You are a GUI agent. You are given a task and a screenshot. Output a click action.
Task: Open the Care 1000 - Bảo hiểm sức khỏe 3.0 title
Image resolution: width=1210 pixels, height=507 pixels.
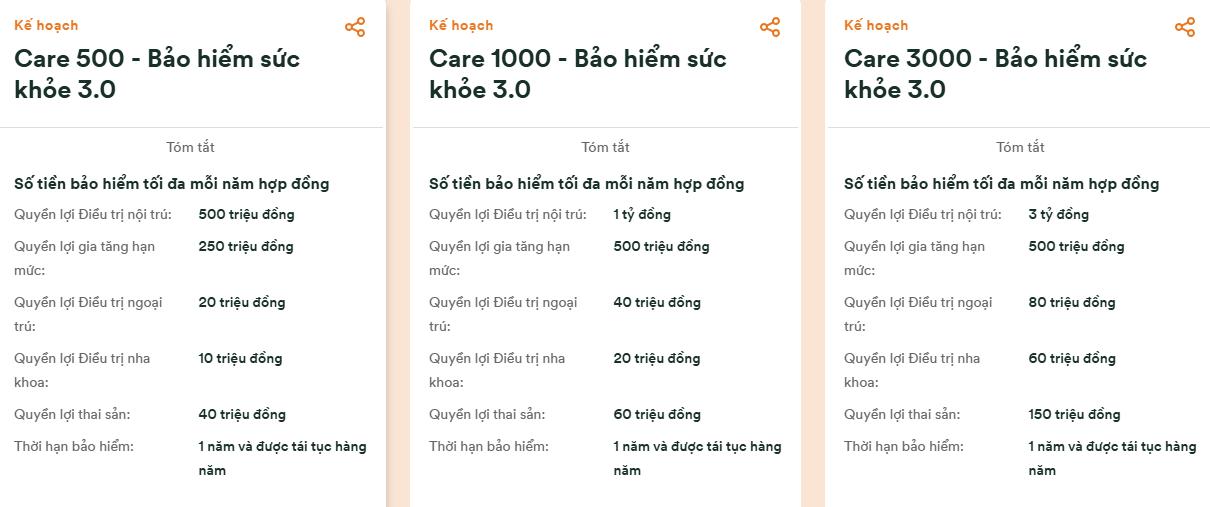(x=578, y=74)
